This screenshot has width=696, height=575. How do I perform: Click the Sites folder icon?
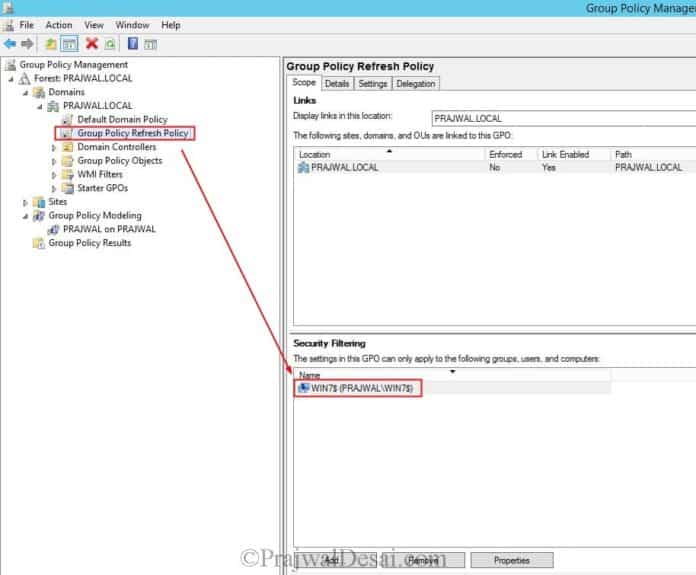[39, 202]
